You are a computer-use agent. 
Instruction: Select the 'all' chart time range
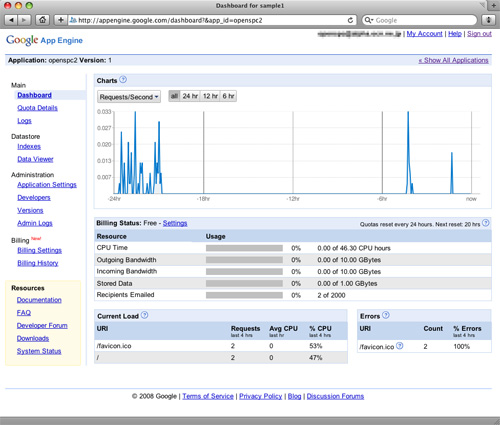tap(174, 96)
